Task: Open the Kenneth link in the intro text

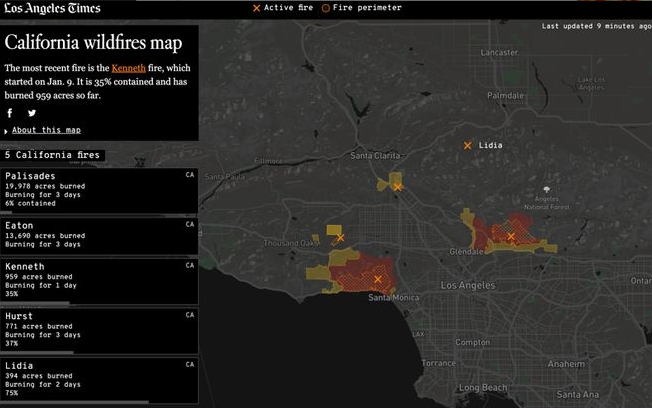Action: (x=126, y=67)
